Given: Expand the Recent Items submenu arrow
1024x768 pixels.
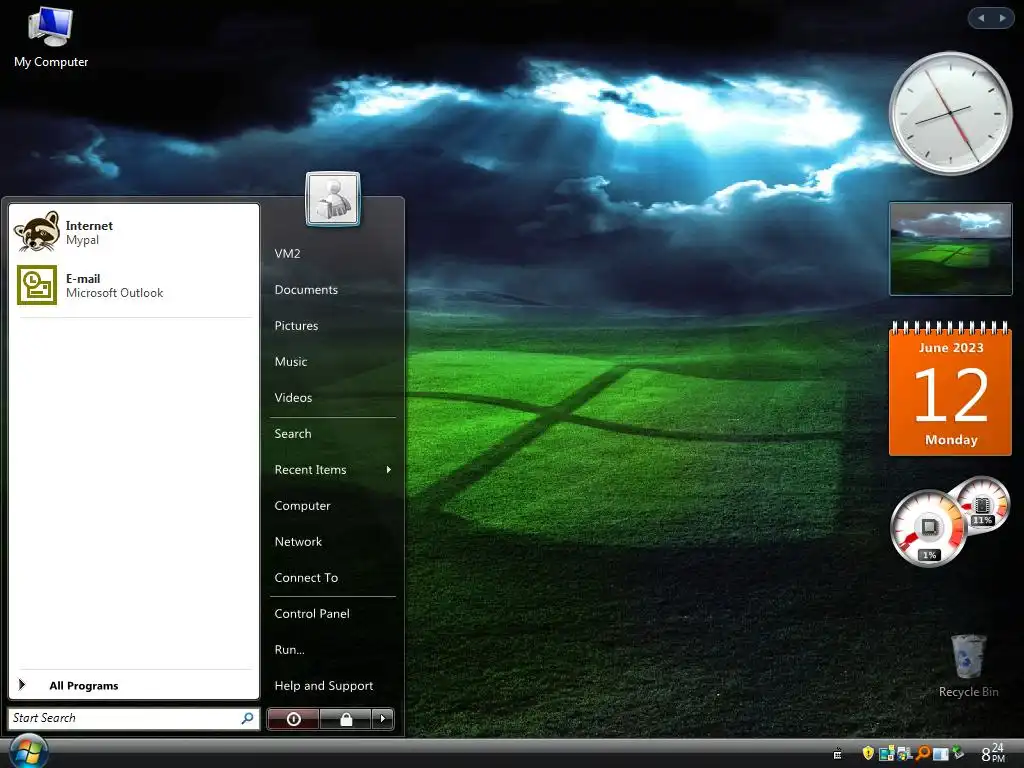Looking at the screenshot, I should click(389, 470).
